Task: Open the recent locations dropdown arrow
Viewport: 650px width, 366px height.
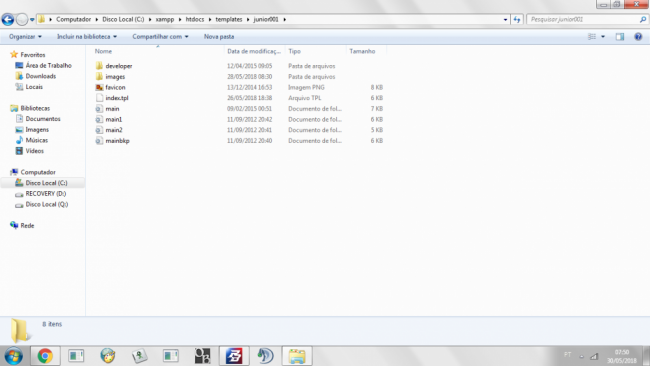Action: (x=32, y=19)
